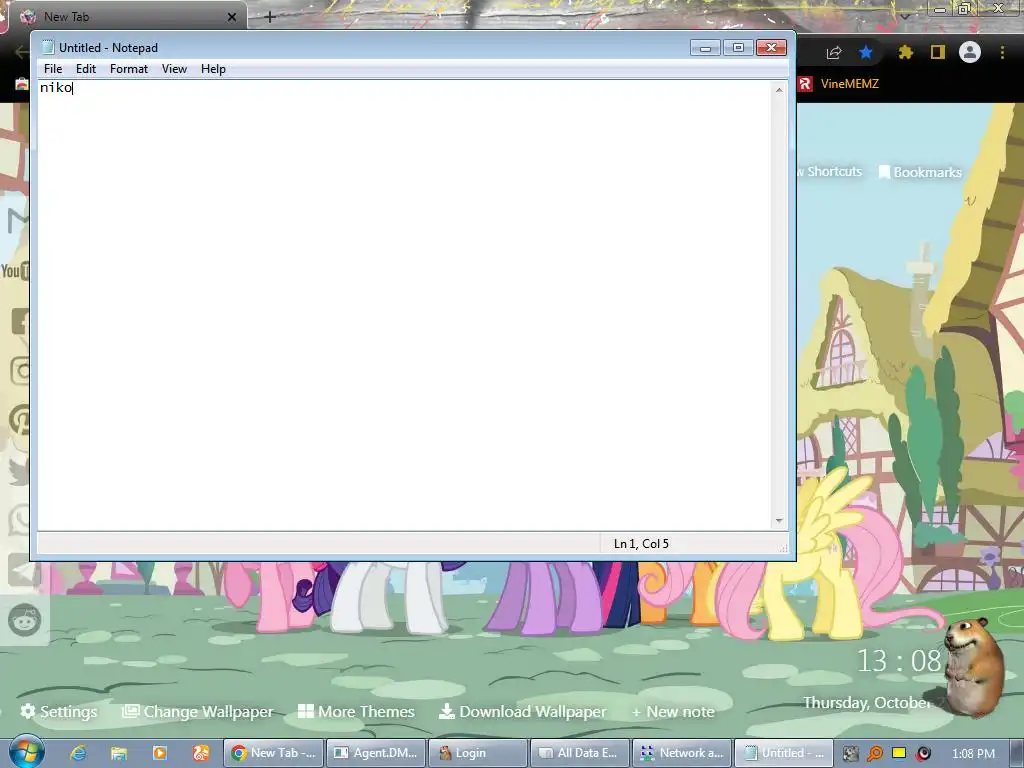Viewport: 1024px width, 768px height.
Task: Switch to the Network a... taskbar button
Action: click(x=682, y=753)
